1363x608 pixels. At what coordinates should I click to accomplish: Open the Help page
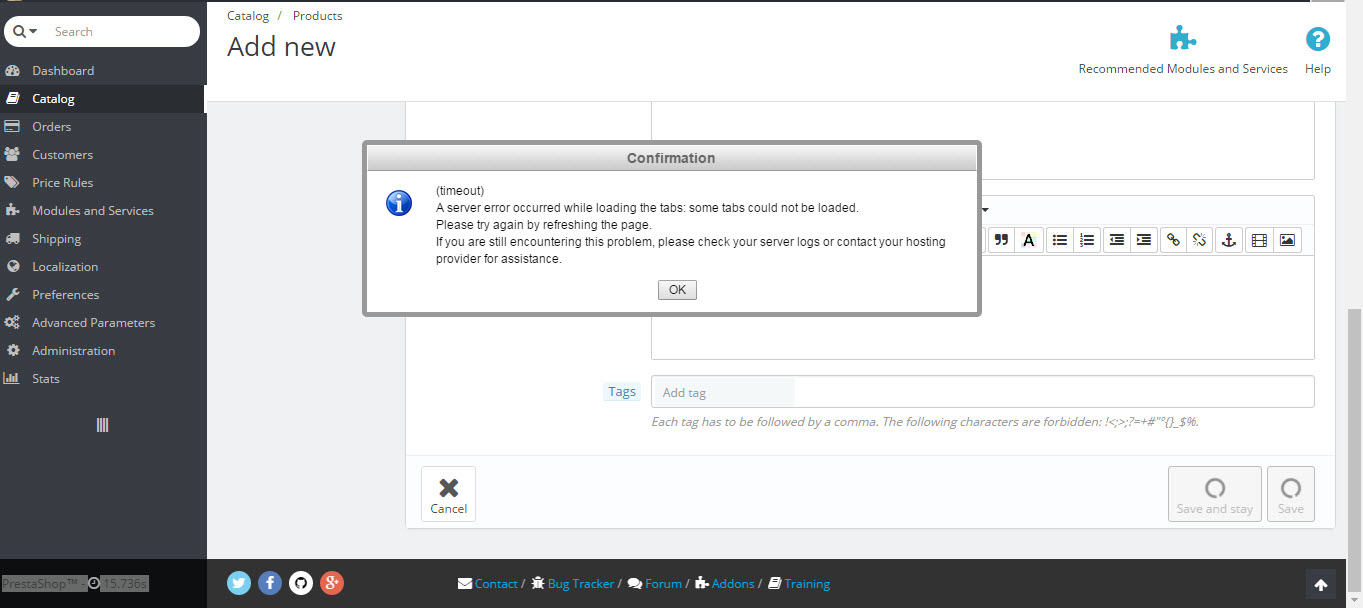(x=1318, y=51)
